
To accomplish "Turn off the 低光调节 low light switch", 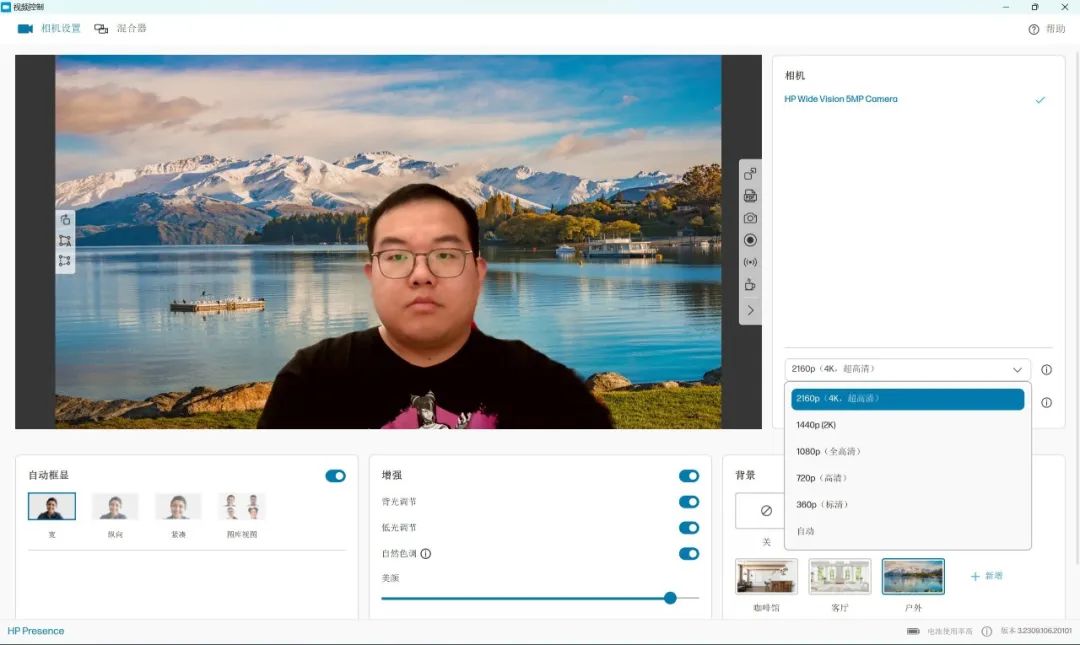I will pyautogui.click(x=689, y=528).
